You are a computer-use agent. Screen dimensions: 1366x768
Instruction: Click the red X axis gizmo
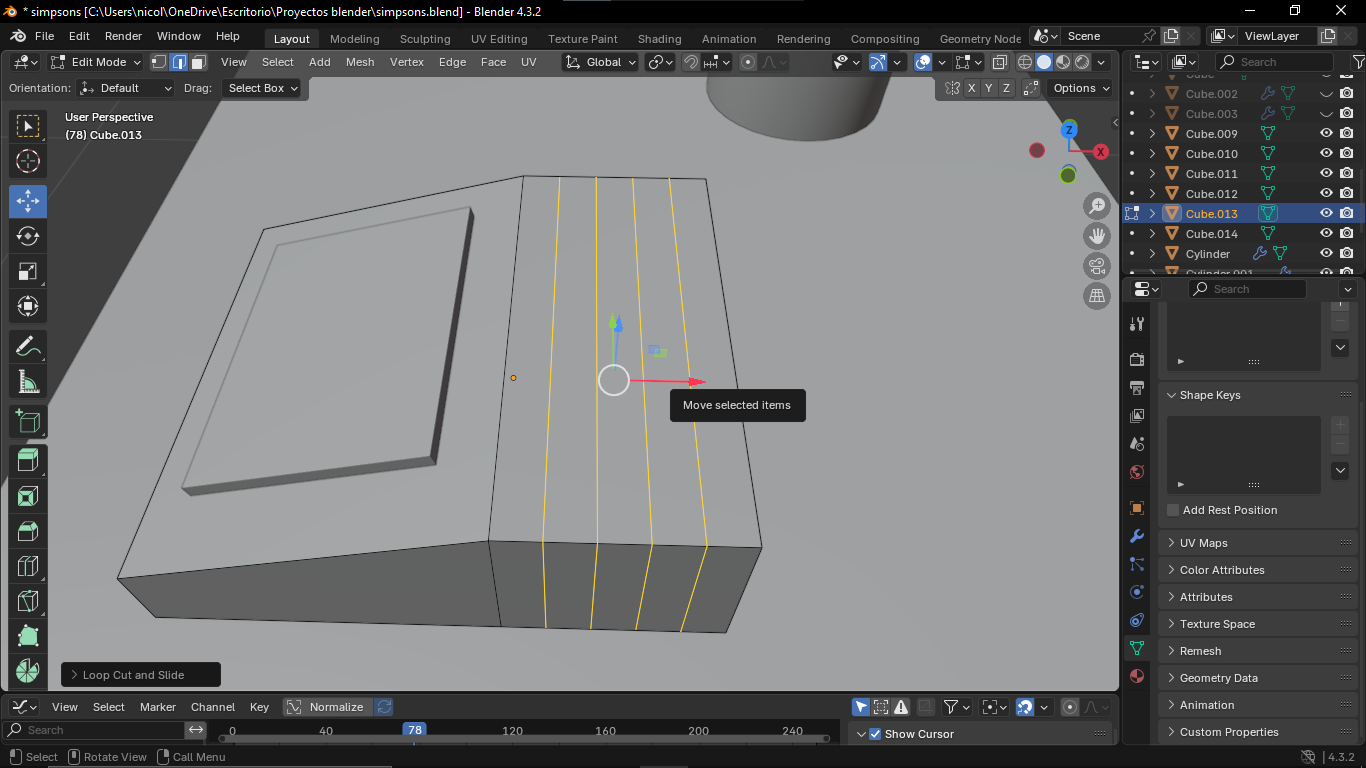pos(1101,152)
